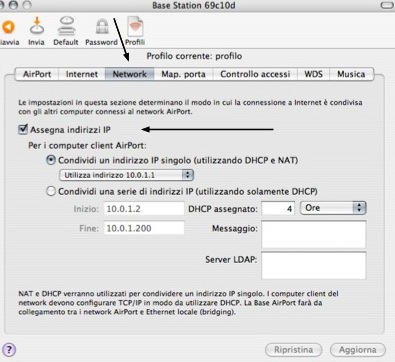The height and width of the screenshot is (362, 395).
Task: Select the Network tab
Action: [x=130, y=74]
